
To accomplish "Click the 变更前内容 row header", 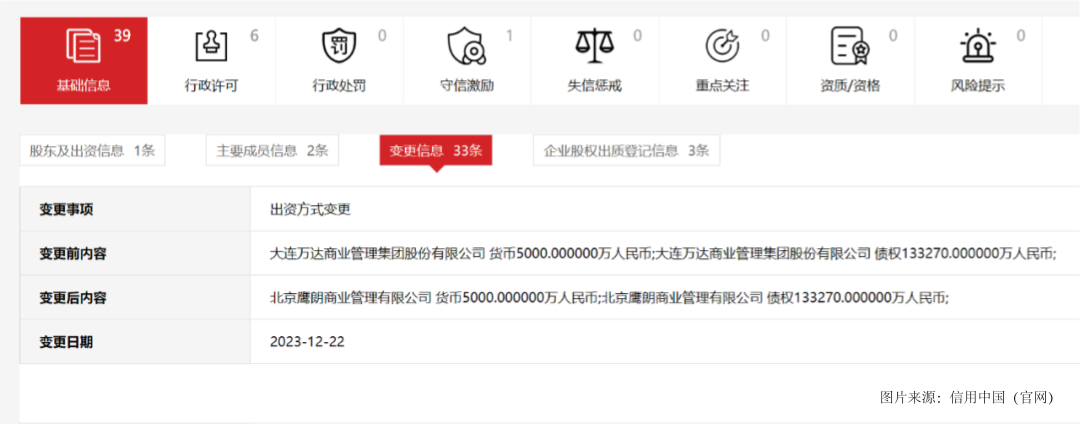I will (135, 253).
